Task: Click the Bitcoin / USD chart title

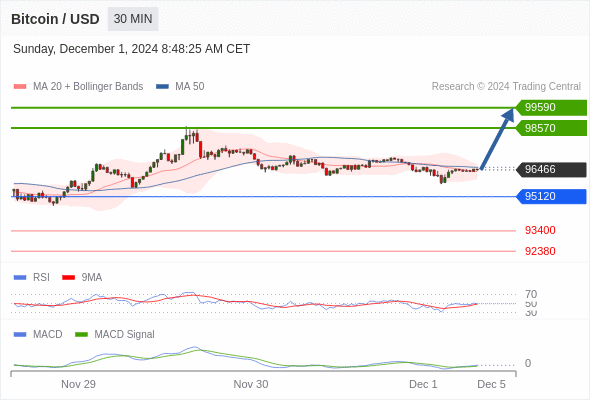Action: click(55, 19)
